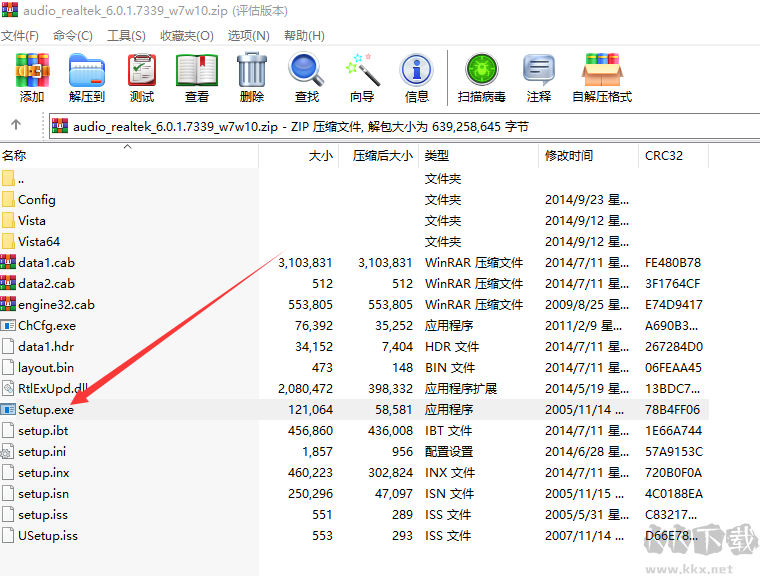Click the engine32.cab archive icon
Screen dimensions: 760x576
tap(8, 304)
